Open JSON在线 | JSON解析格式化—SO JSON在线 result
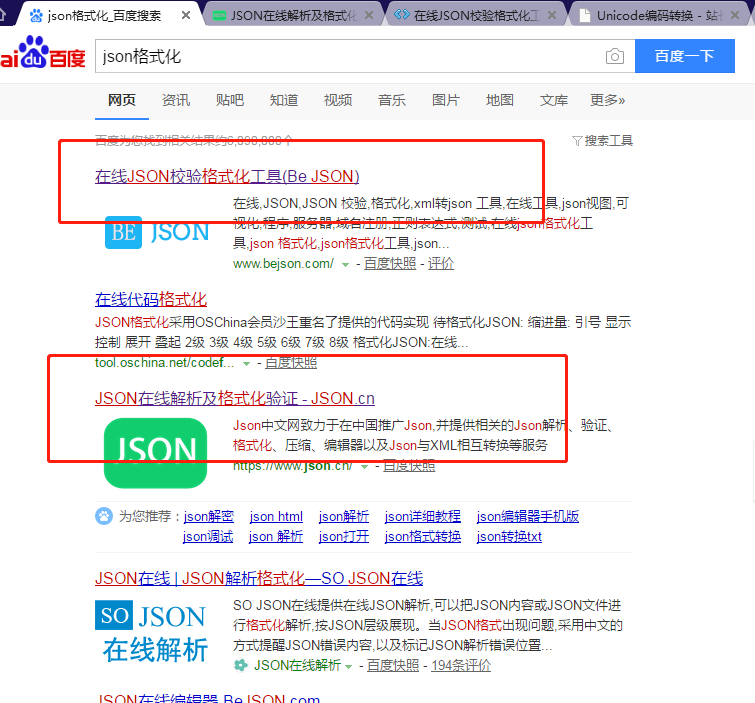Screen dimensions: 755x703 (259, 578)
